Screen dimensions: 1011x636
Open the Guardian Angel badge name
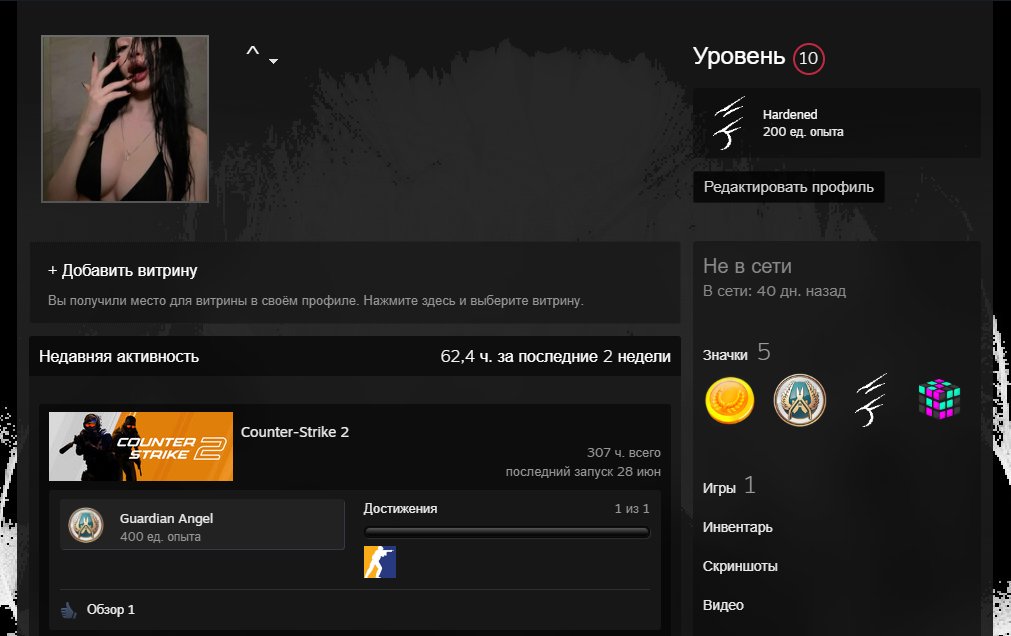pos(166,519)
